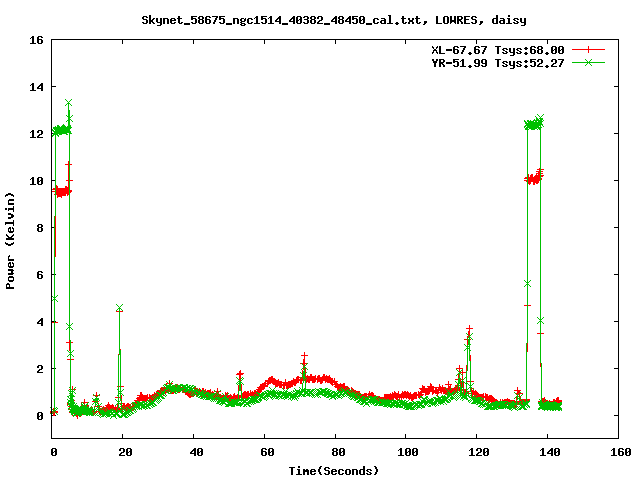
Task: Click the topmost green marker above 13 Kelvin
Action: [69, 102]
